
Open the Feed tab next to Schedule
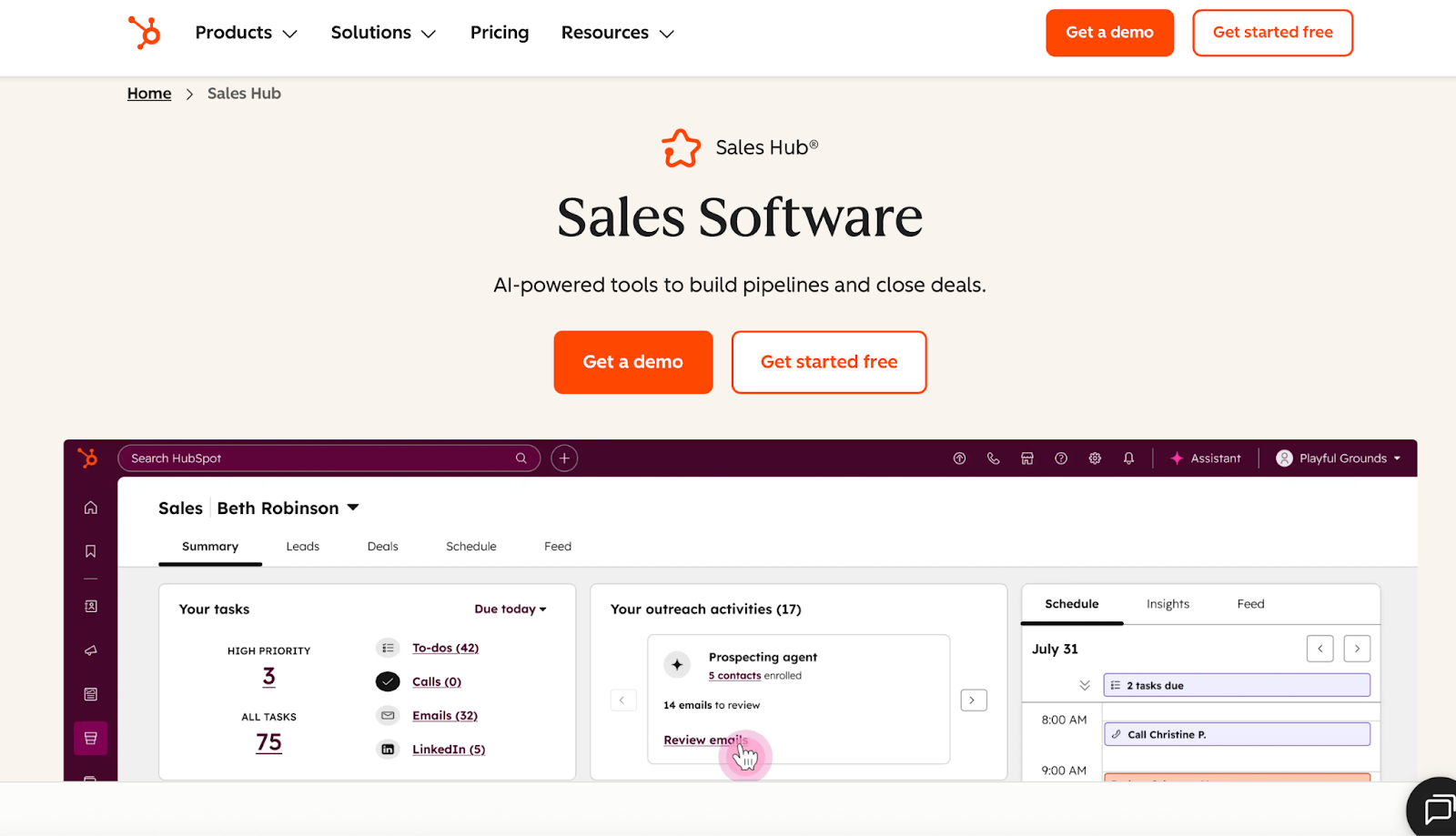pyautogui.click(x=558, y=547)
